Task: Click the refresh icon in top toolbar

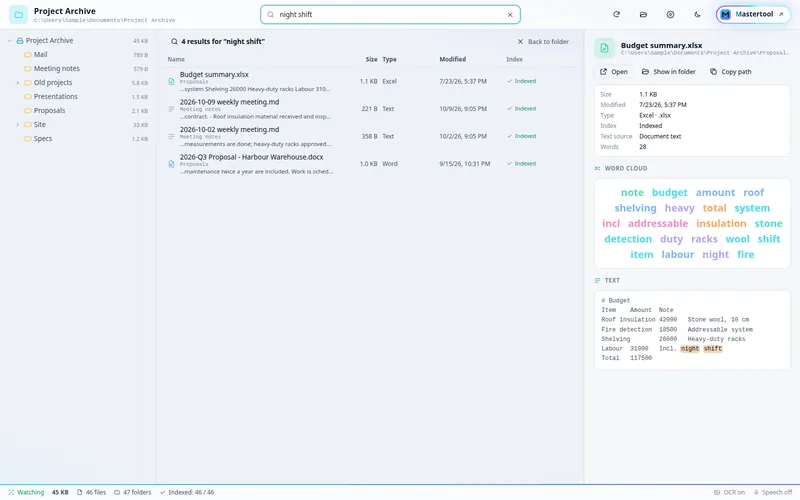Action: [616, 14]
